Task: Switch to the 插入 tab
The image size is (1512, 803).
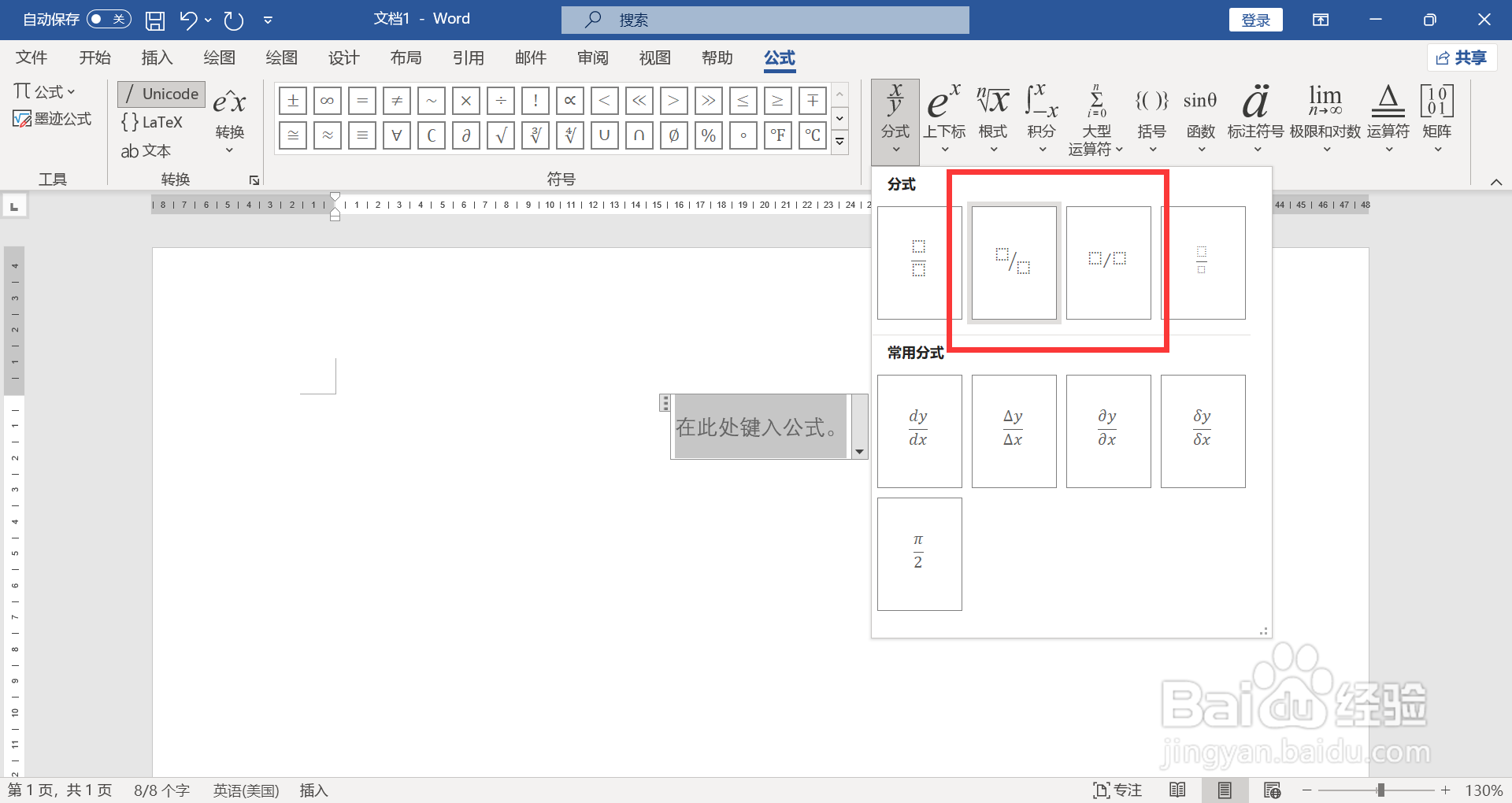Action: (x=157, y=57)
